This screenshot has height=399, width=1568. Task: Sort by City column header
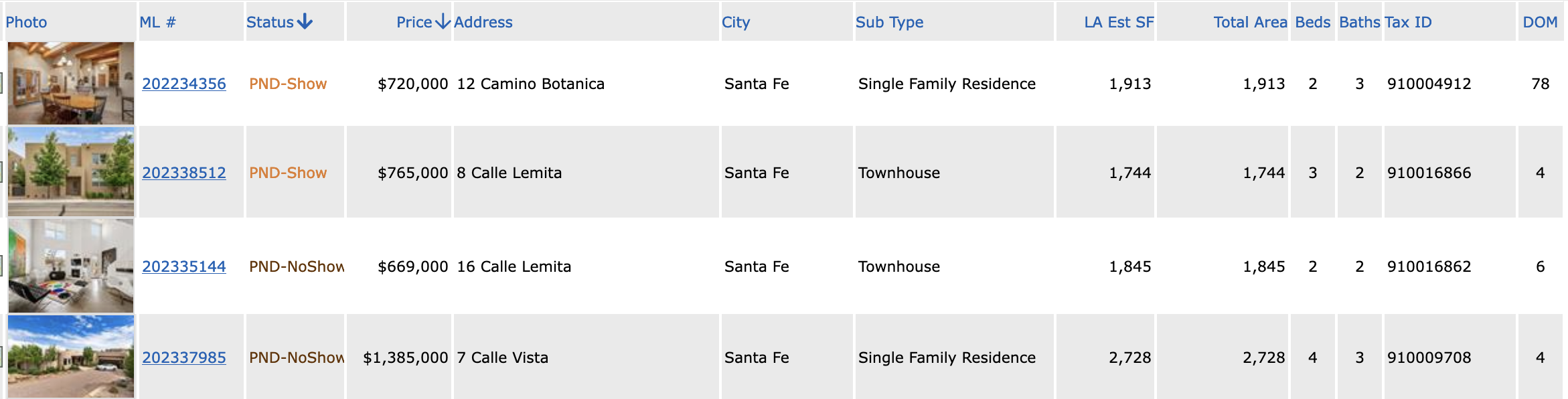tap(736, 22)
